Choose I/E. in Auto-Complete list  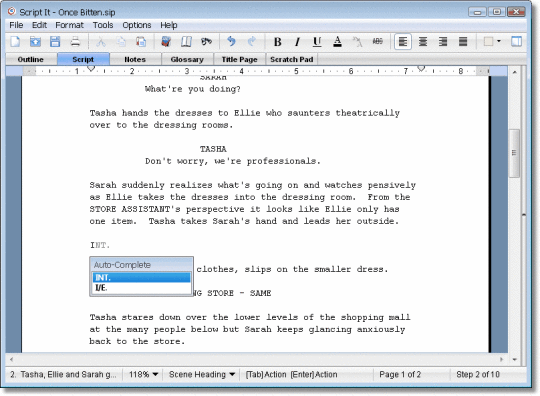pos(141,288)
